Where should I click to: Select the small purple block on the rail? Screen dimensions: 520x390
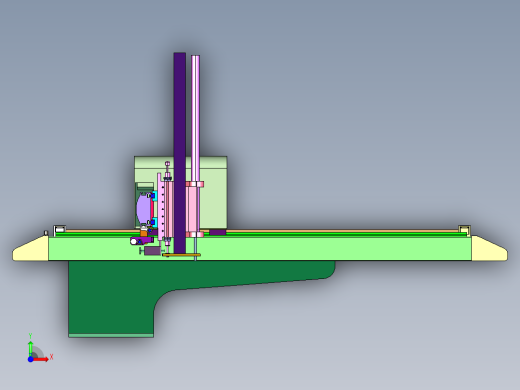click(x=218, y=232)
